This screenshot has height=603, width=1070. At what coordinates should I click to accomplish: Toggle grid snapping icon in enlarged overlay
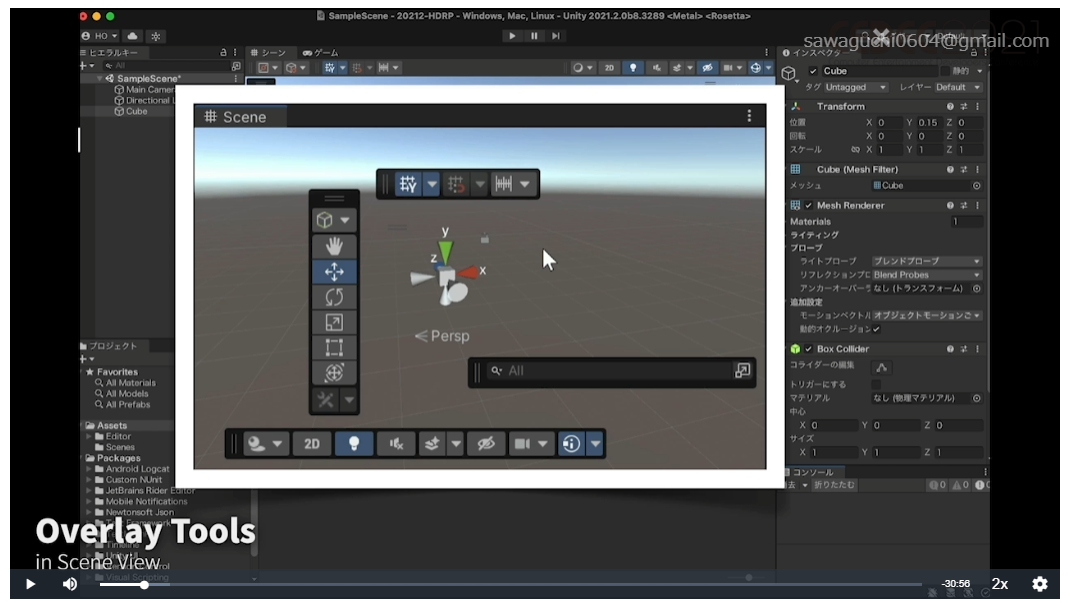coord(408,184)
